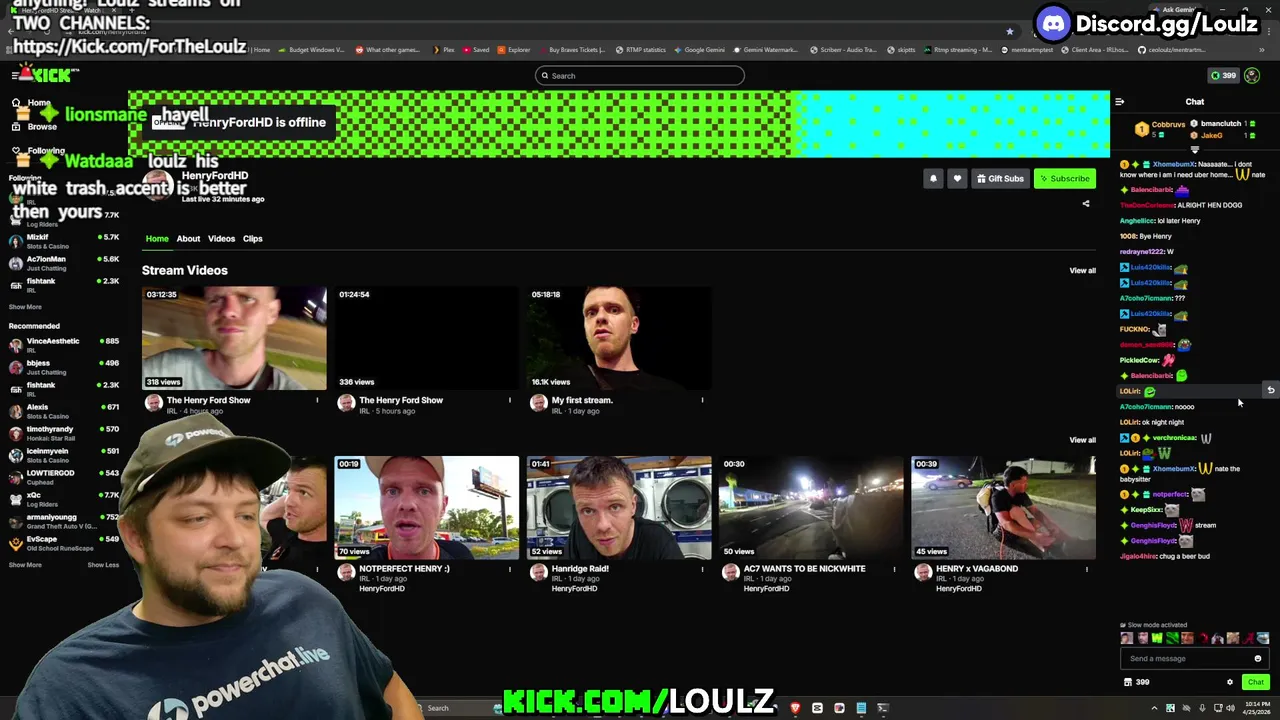This screenshot has width=1280, height=720.
Task: Open the Mizkif channel in sidebar
Action: coord(62,241)
